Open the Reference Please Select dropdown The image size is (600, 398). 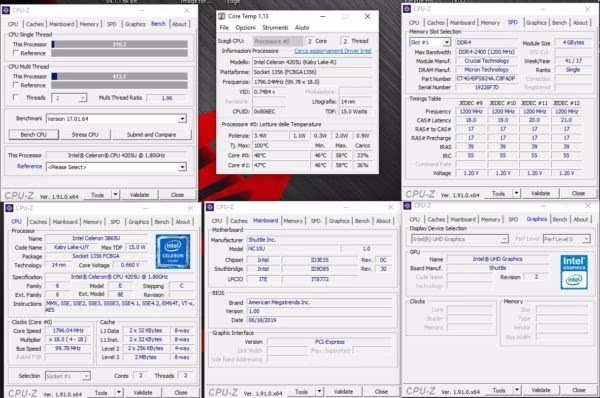(183, 167)
